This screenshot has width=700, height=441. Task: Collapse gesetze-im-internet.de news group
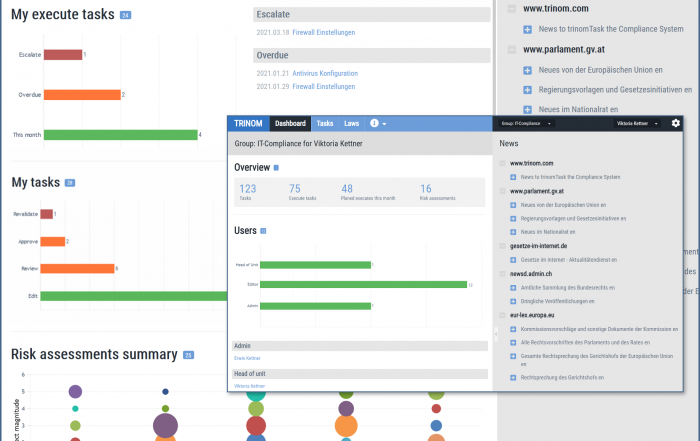coord(503,246)
